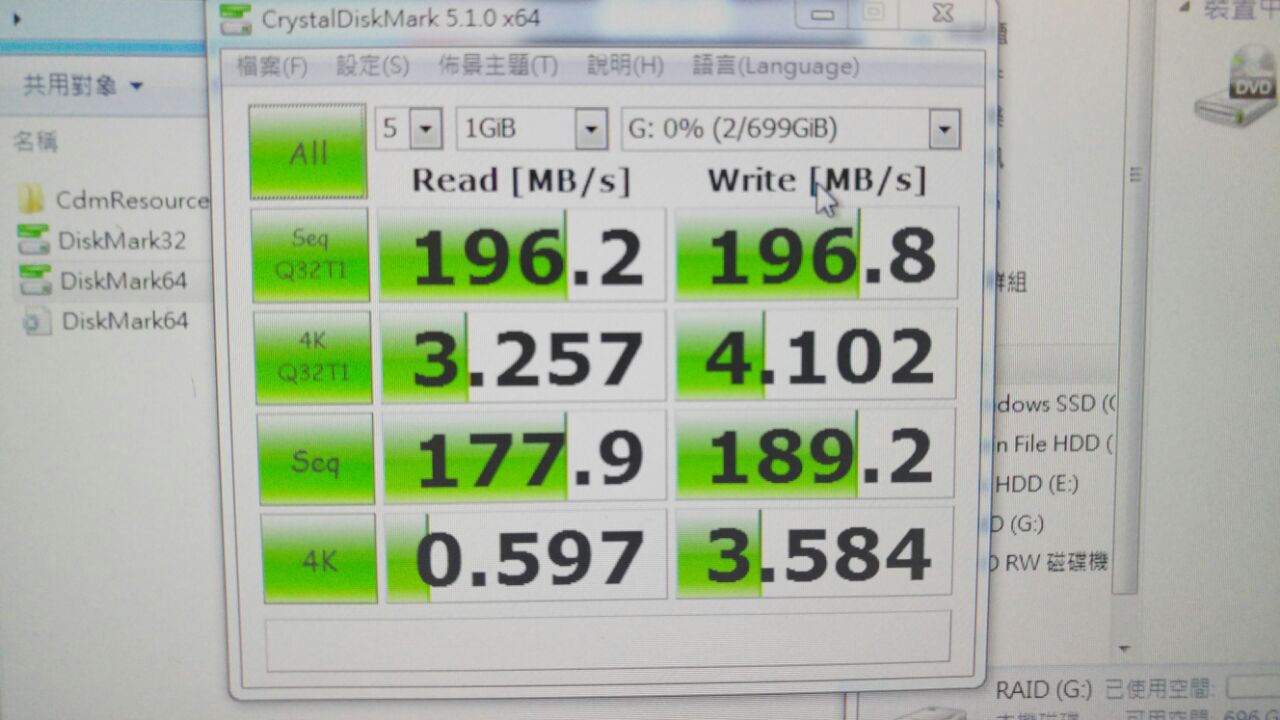Click the Seq Q32T1 write value 196.8
The width and height of the screenshot is (1280, 720).
tap(817, 253)
